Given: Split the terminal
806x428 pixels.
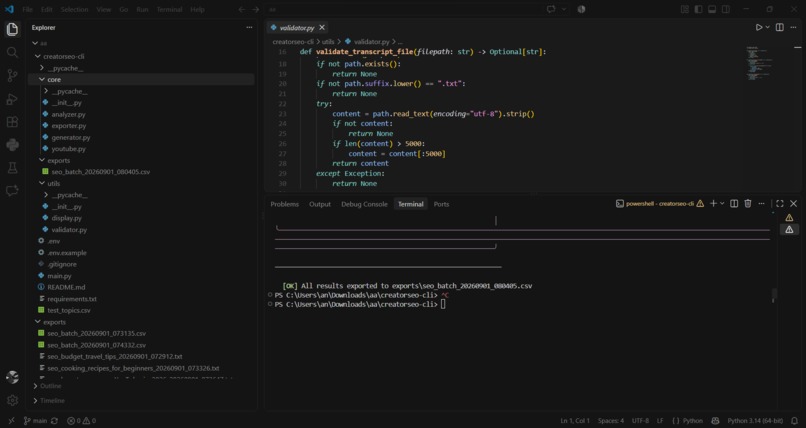Looking at the screenshot, I should (x=734, y=203).
